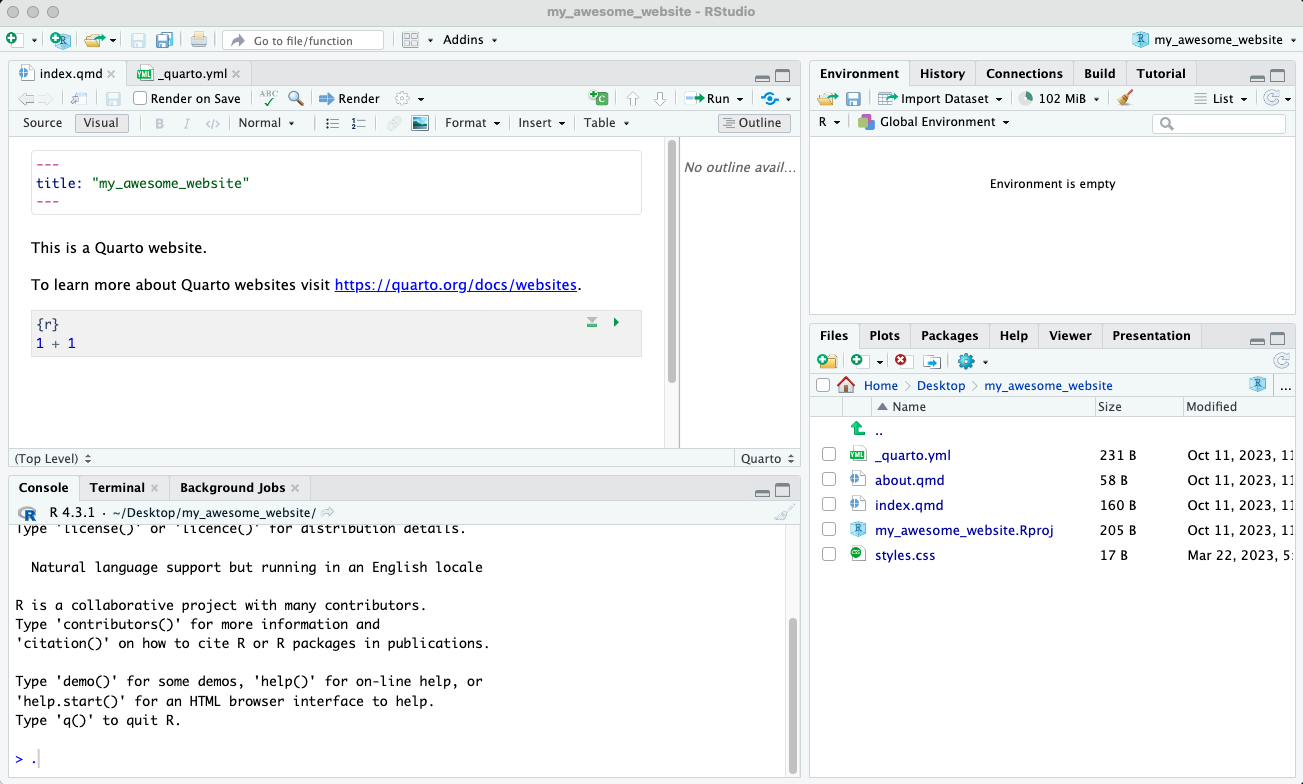The height and width of the screenshot is (784, 1303).
Task: Click the Go to file/function field
Action: click(303, 40)
